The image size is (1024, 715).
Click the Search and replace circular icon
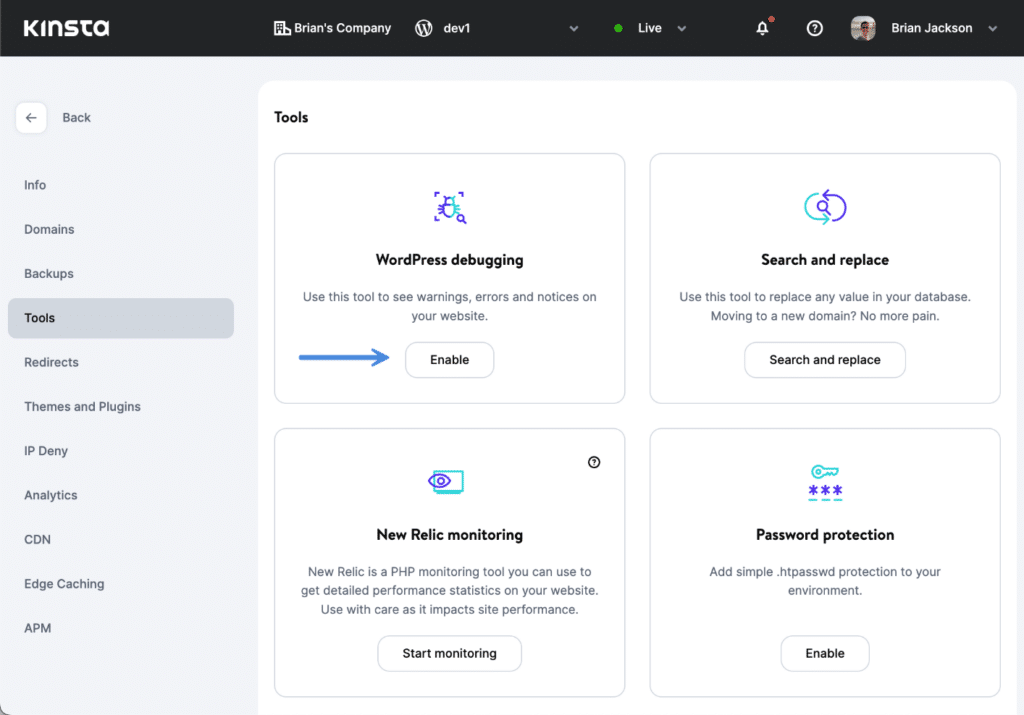click(825, 207)
